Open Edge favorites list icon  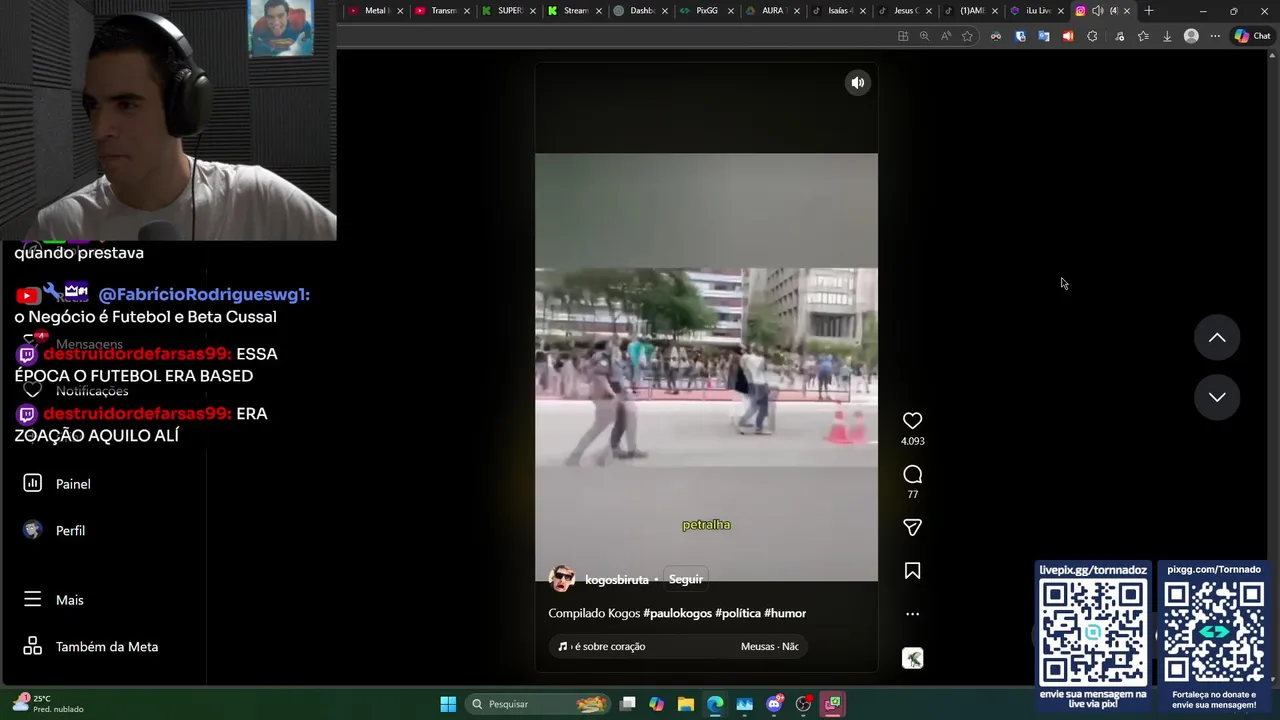[1142, 36]
